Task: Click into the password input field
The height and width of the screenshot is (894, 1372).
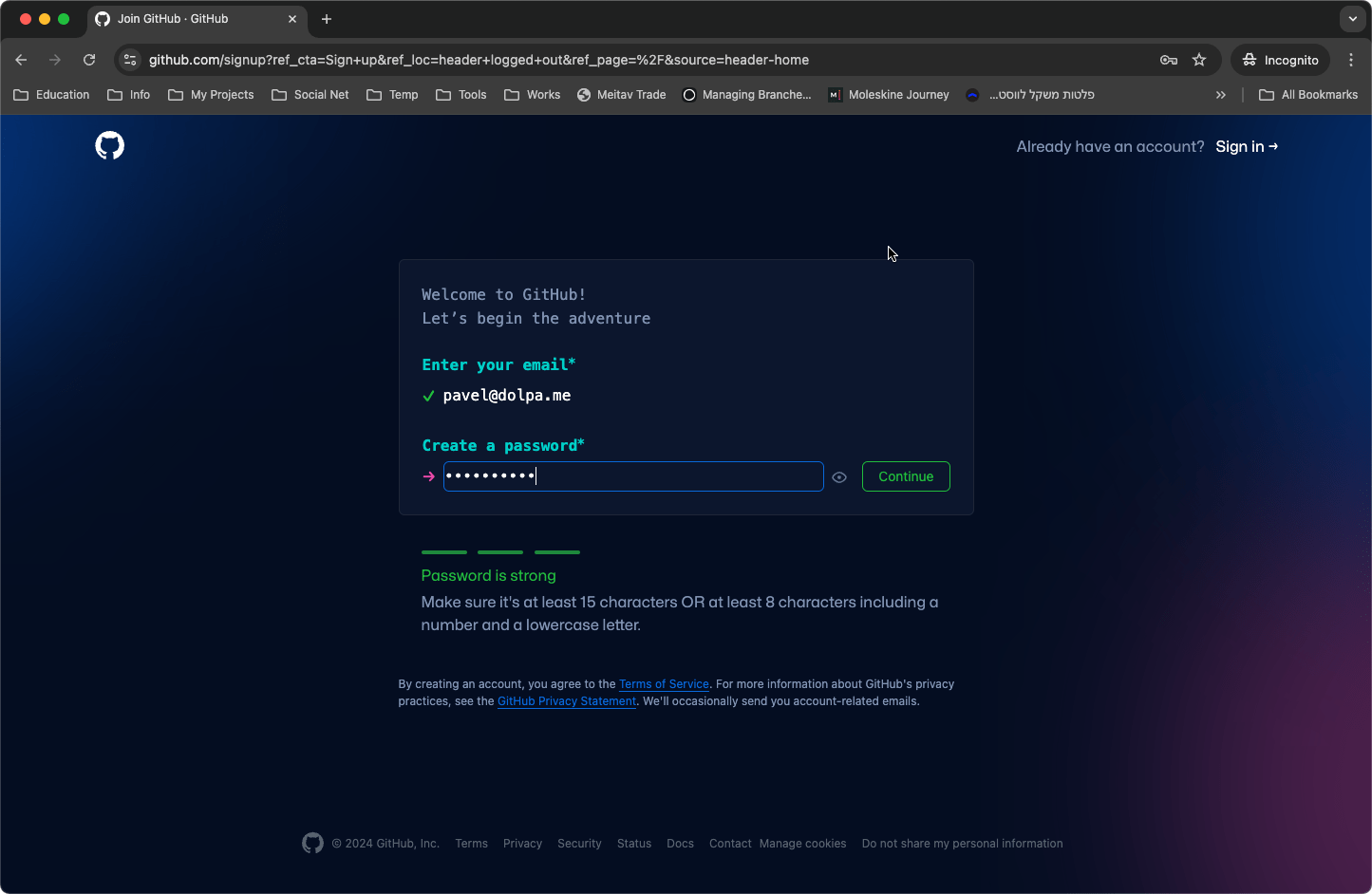Action: click(632, 476)
